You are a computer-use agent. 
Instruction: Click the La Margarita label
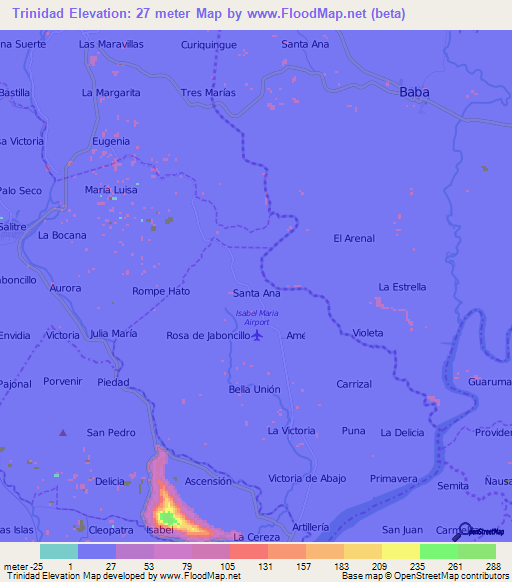tap(111, 93)
